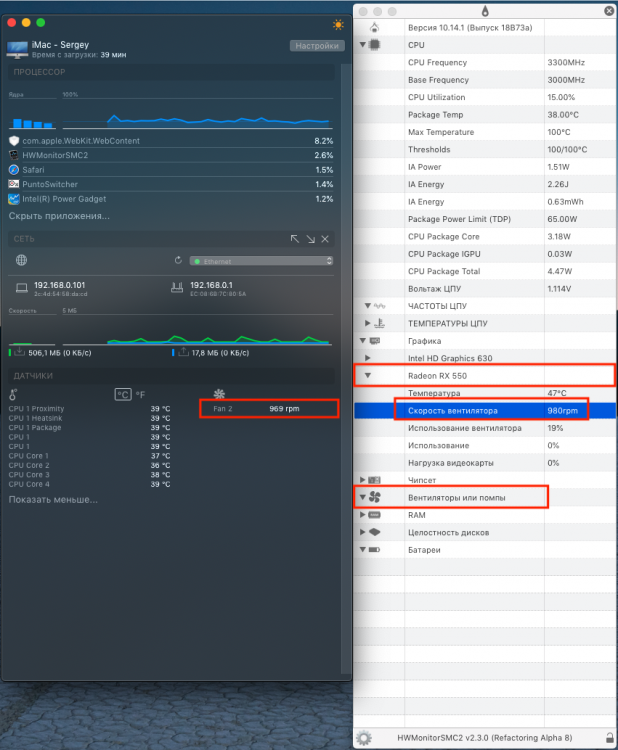Switch temperature units to °C
This screenshot has width=618, height=750.
(123, 395)
